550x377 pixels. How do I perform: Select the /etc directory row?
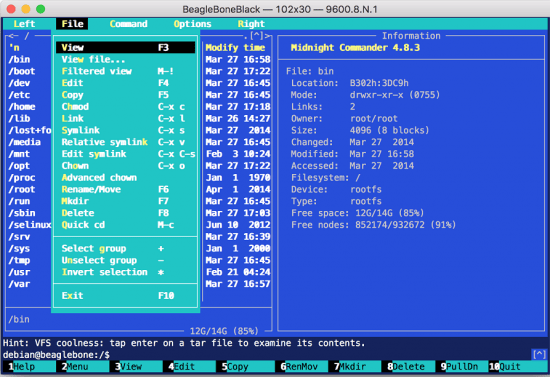(x=19, y=95)
